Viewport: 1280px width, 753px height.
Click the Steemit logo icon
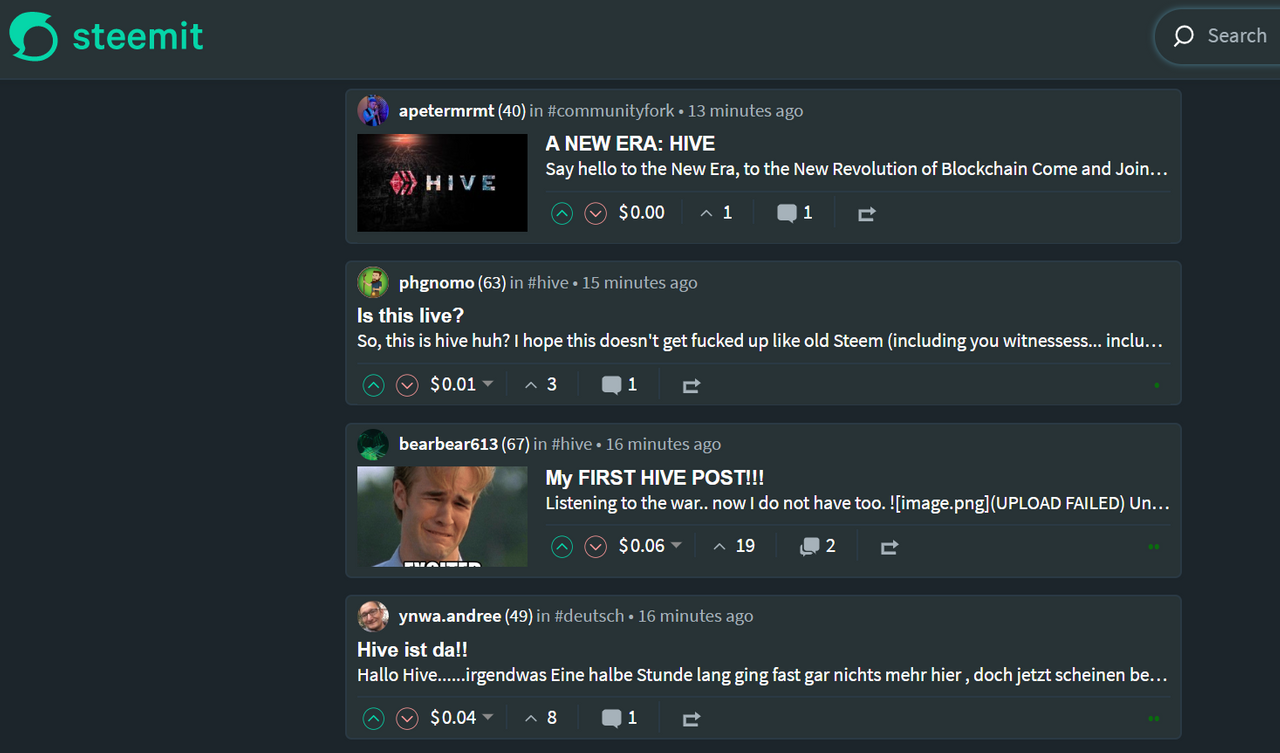pyautogui.click(x=34, y=37)
